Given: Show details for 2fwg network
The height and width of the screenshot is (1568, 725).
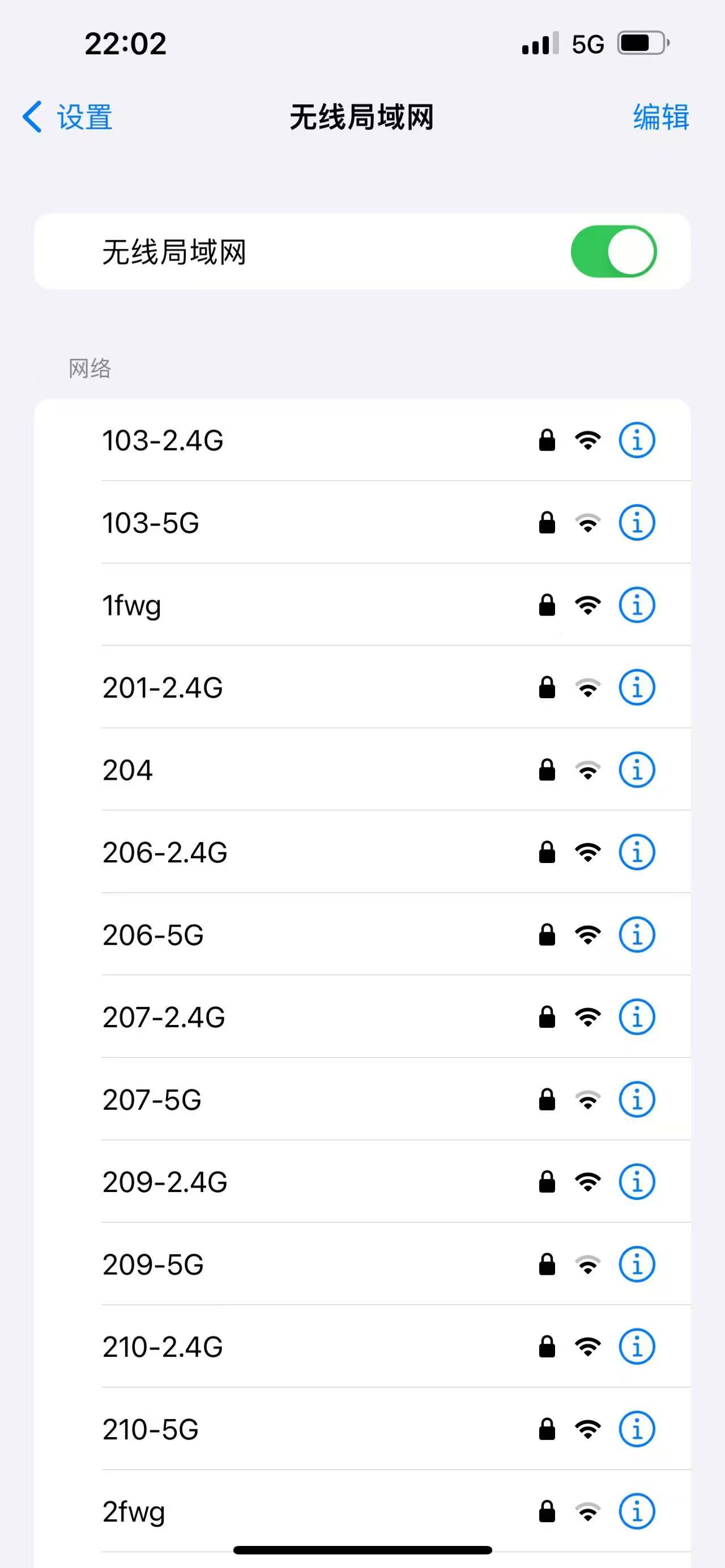Looking at the screenshot, I should pyautogui.click(x=637, y=1511).
